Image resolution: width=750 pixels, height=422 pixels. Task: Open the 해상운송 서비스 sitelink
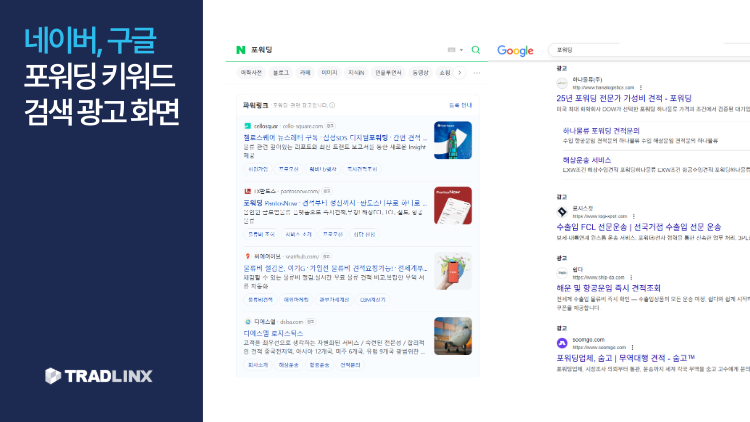point(587,160)
